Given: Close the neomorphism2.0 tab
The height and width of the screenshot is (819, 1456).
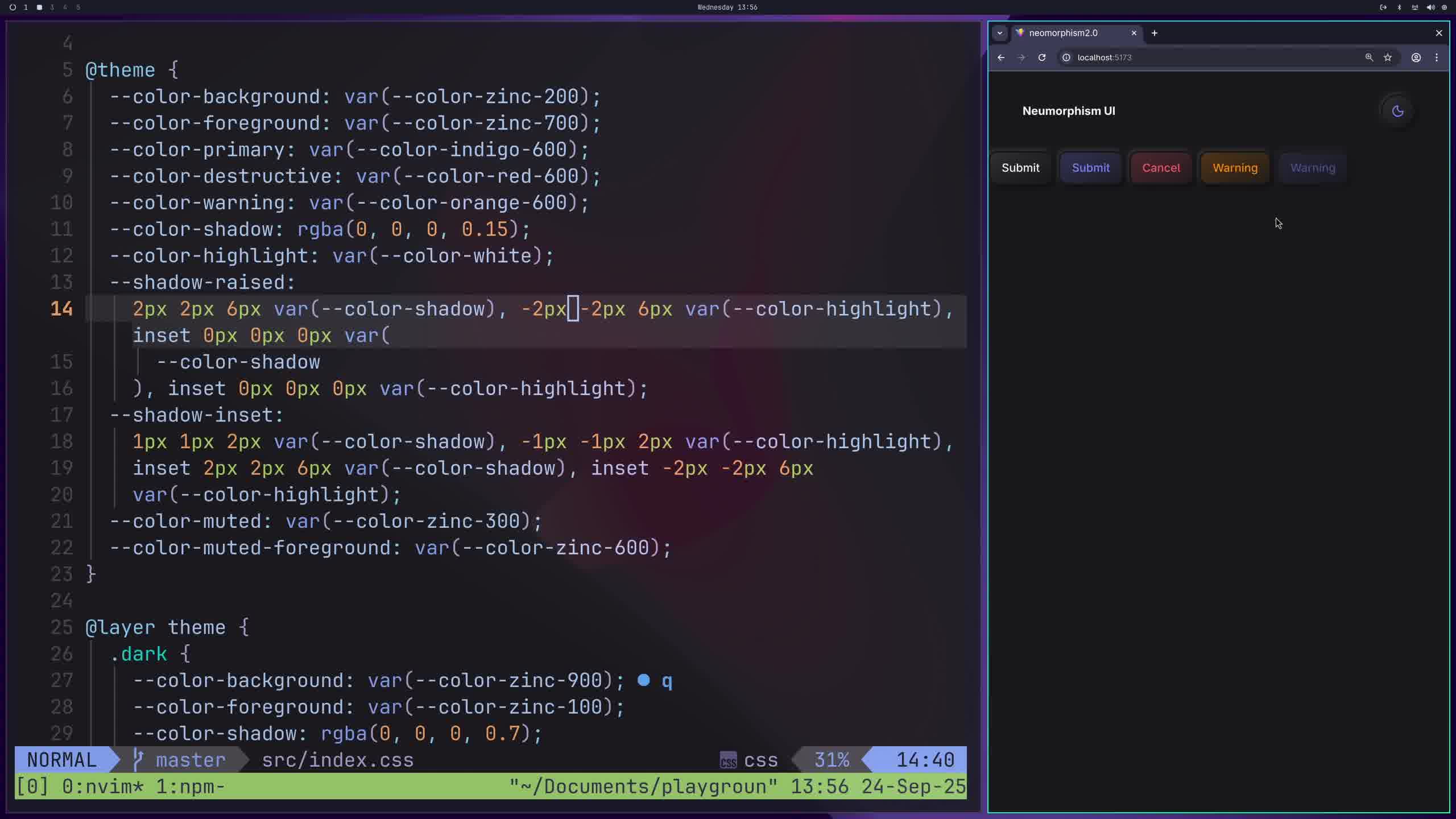Looking at the screenshot, I should coord(1134,33).
